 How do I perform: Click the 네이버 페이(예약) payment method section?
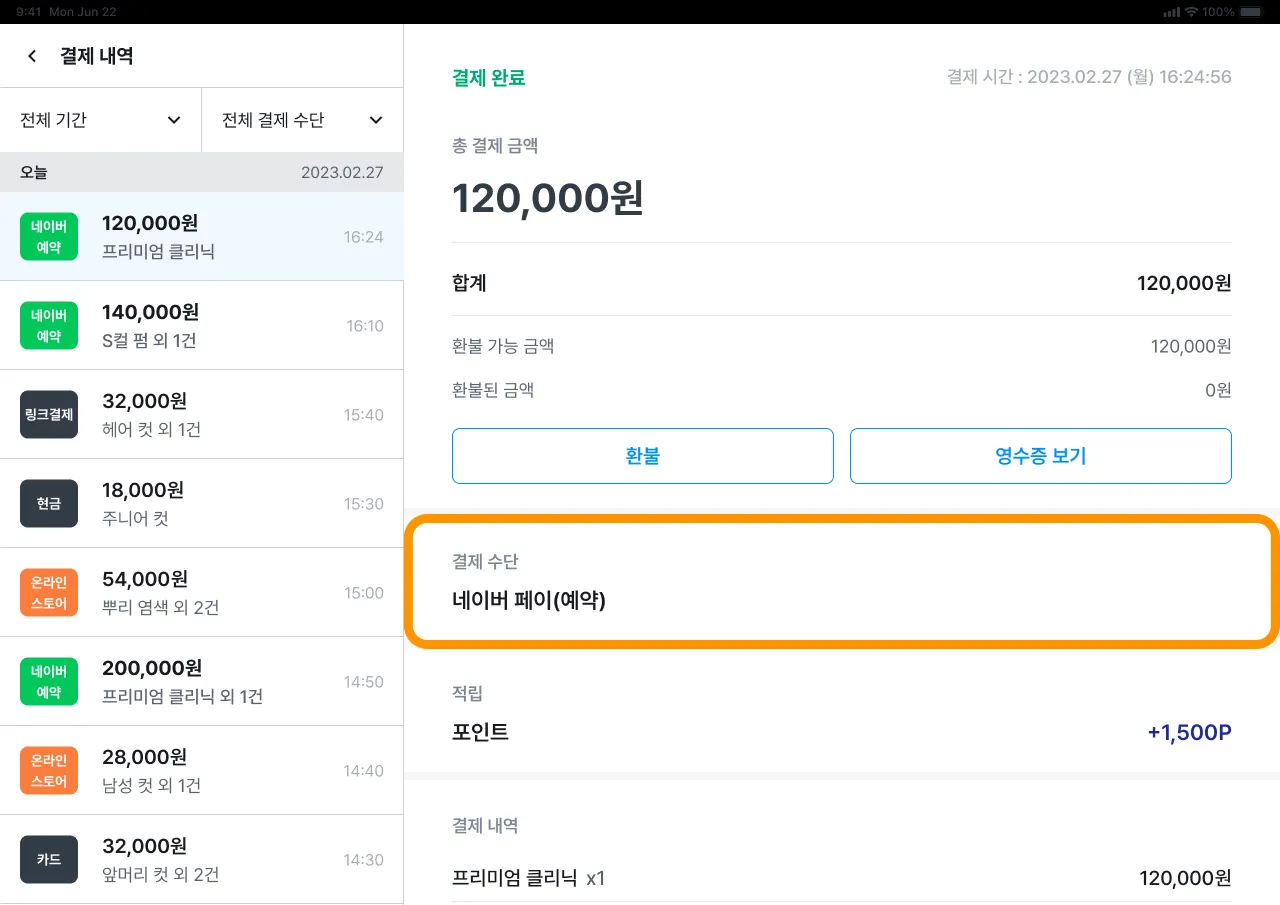[841, 582]
